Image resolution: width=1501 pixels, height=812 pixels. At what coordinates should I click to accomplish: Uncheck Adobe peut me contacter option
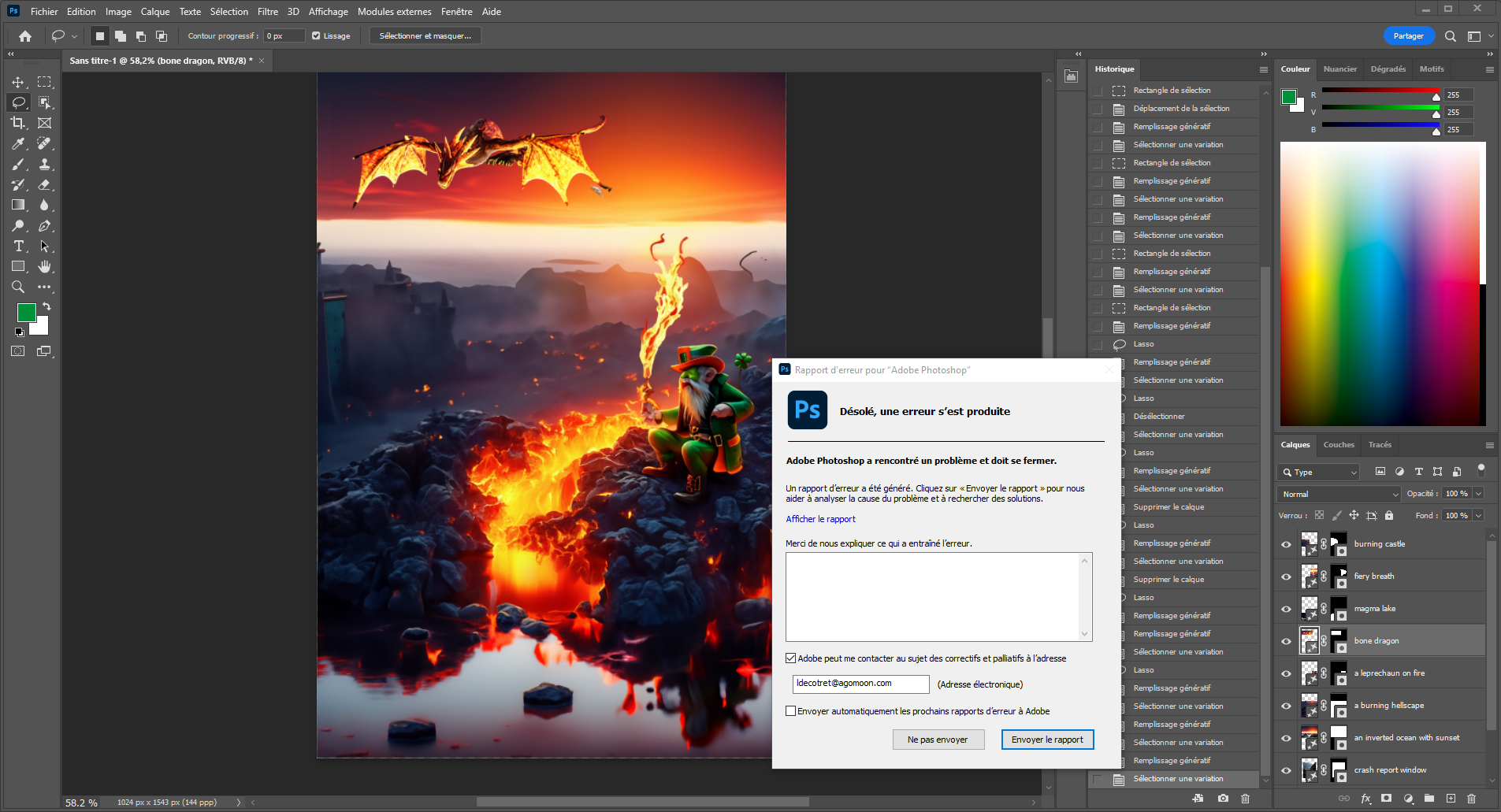(x=790, y=658)
